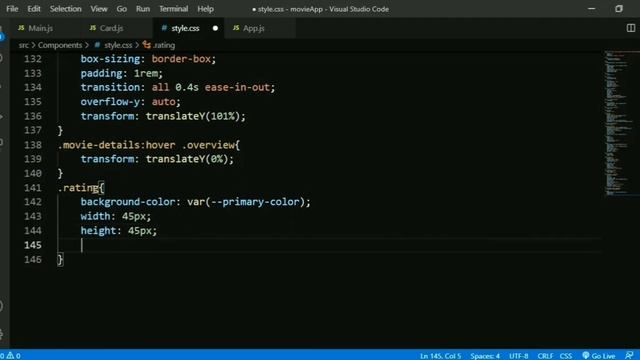
Task: Click .rating symbol in the breadcrumb
Action: (x=164, y=45)
